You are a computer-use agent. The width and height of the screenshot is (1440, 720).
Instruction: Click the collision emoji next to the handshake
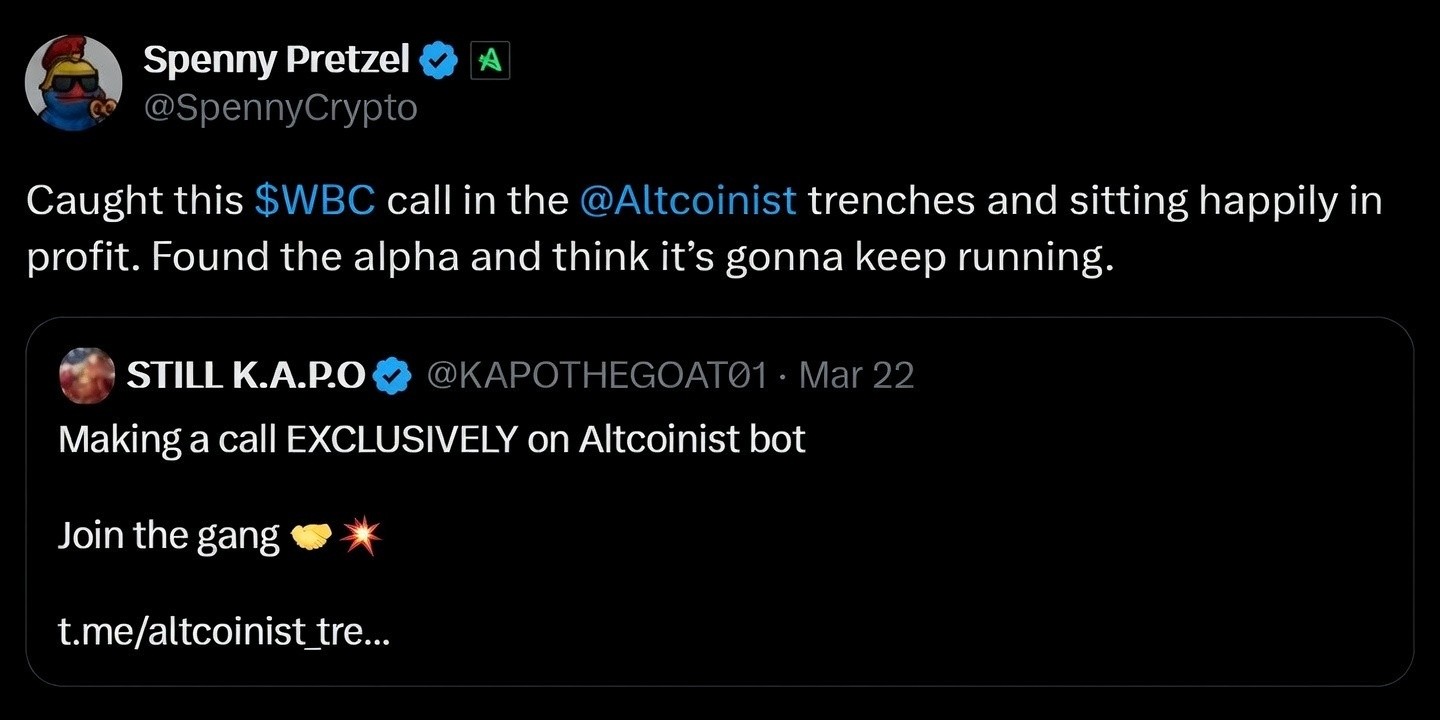pos(363,535)
